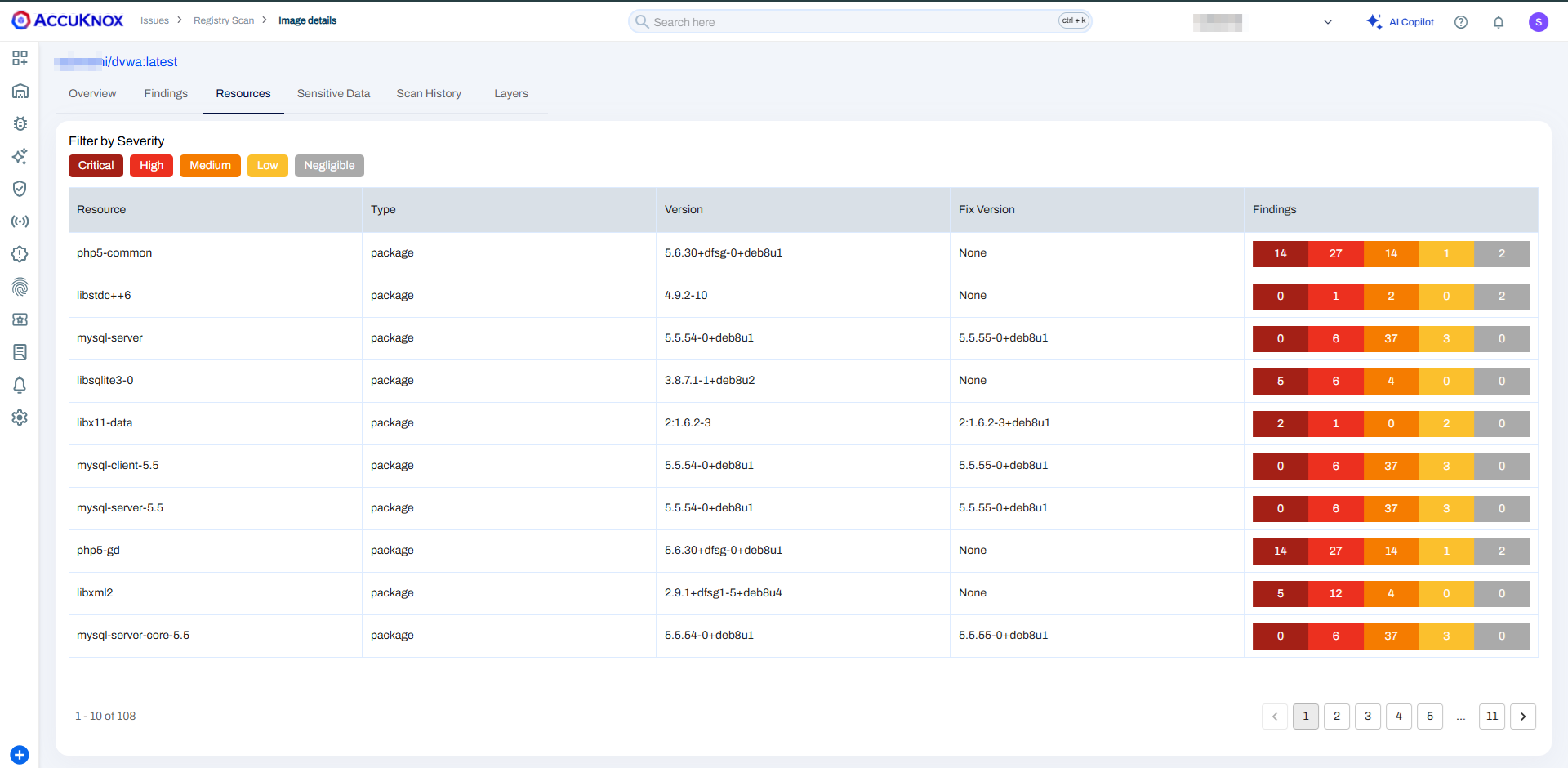
Task: Go to page 5 of the results
Action: (x=1429, y=717)
